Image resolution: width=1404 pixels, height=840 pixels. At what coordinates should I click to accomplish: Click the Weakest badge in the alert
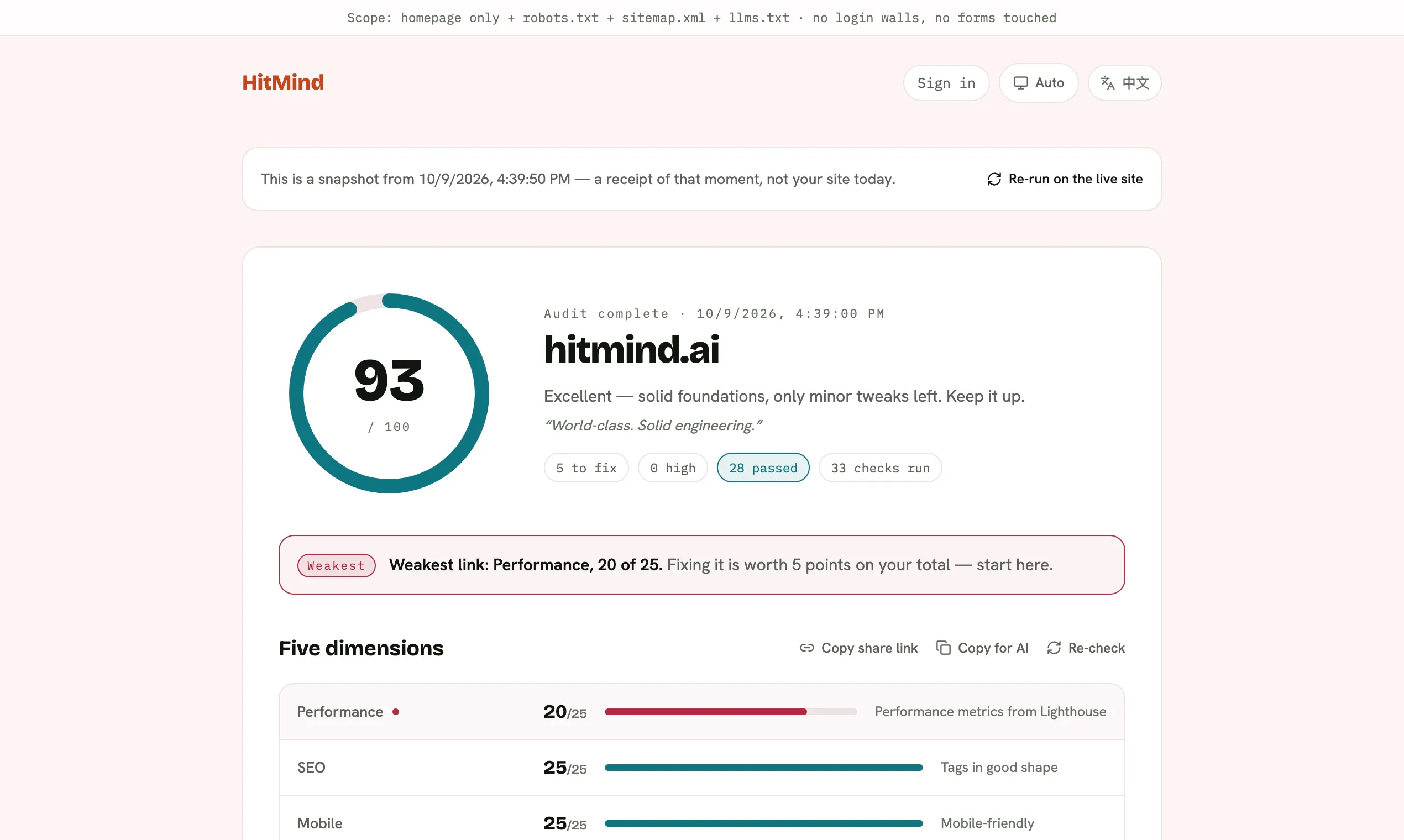(x=336, y=565)
